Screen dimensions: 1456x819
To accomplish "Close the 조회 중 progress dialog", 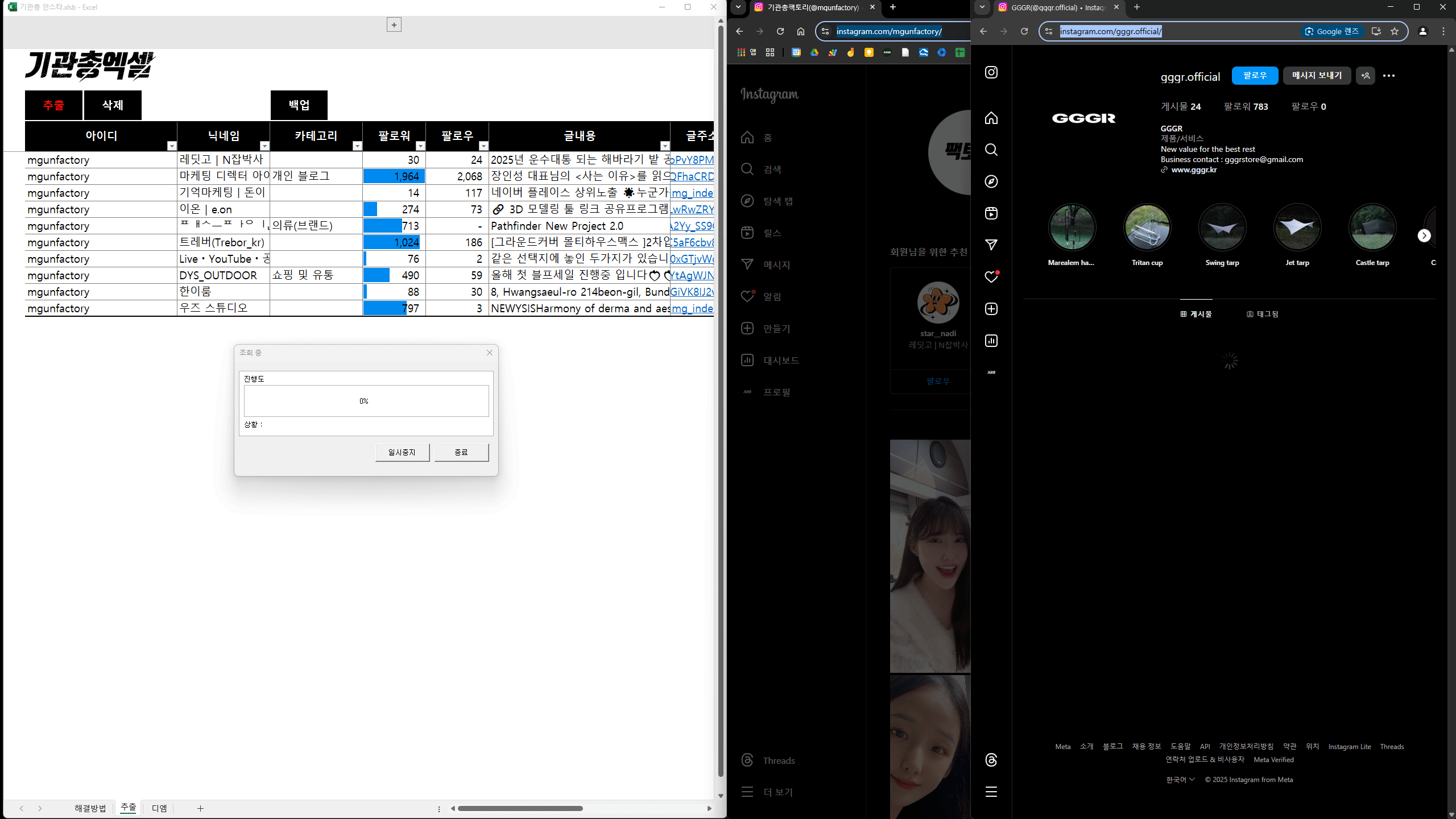I will click(x=490, y=353).
